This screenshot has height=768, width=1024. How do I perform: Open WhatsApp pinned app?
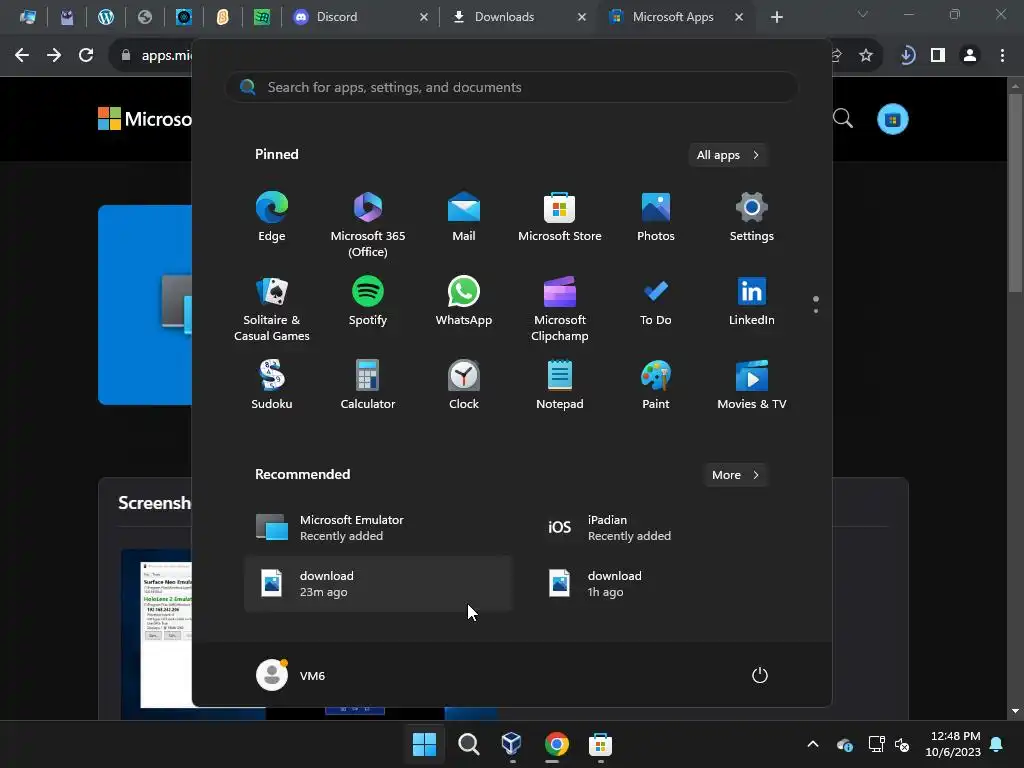click(x=464, y=301)
